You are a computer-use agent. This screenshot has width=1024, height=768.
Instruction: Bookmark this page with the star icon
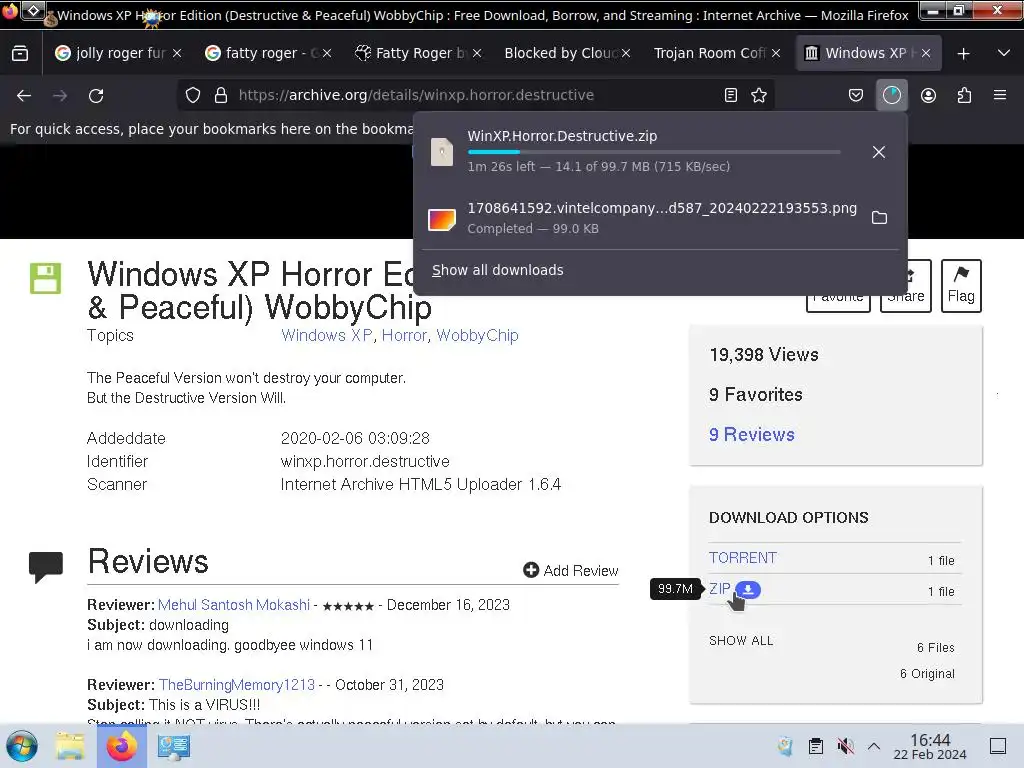tap(759, 95)
